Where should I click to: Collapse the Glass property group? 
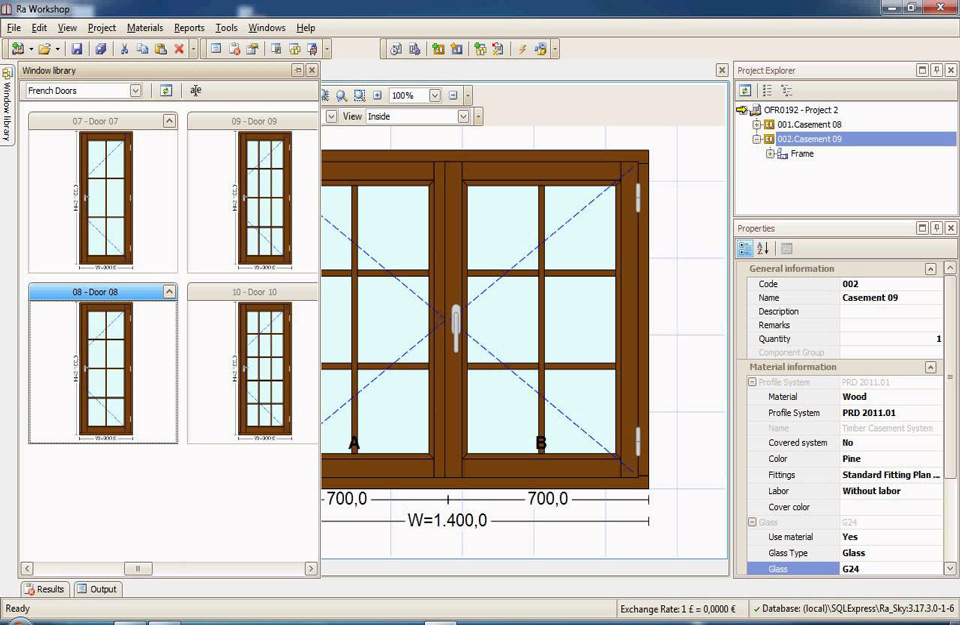(752, 522)
